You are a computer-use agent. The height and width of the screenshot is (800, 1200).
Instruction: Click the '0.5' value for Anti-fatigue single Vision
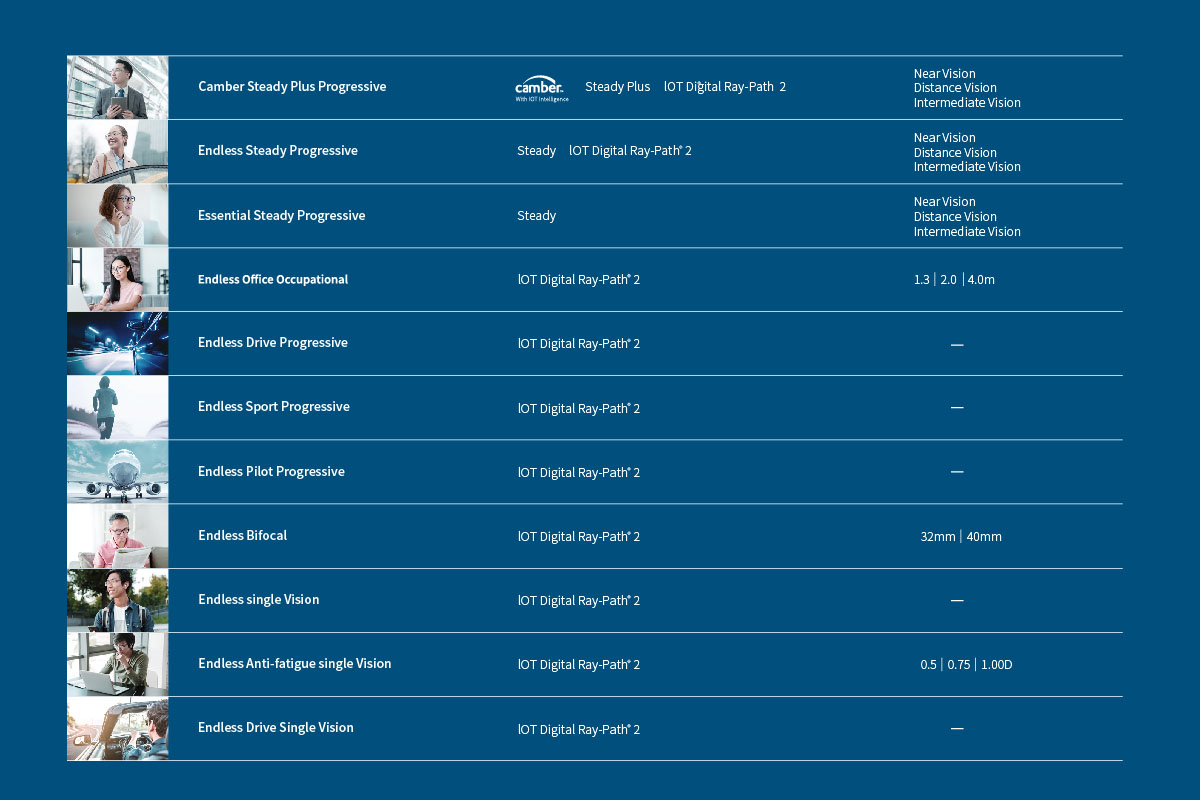click(929, 665)
